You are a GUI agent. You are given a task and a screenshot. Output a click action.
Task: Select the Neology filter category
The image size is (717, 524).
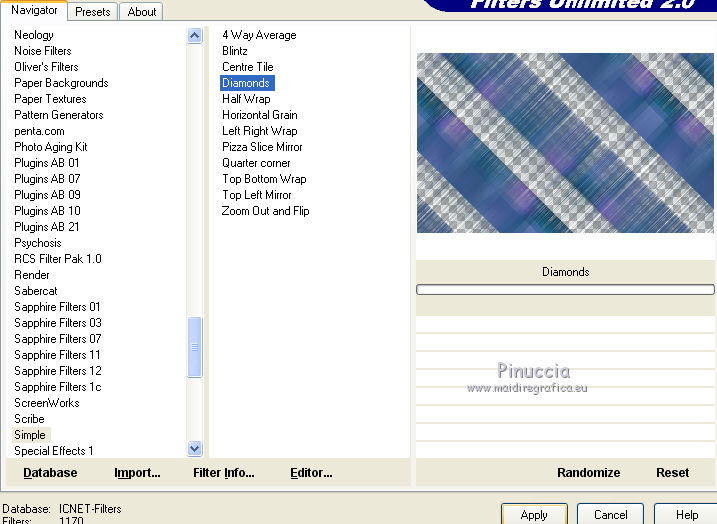[34, 35]
